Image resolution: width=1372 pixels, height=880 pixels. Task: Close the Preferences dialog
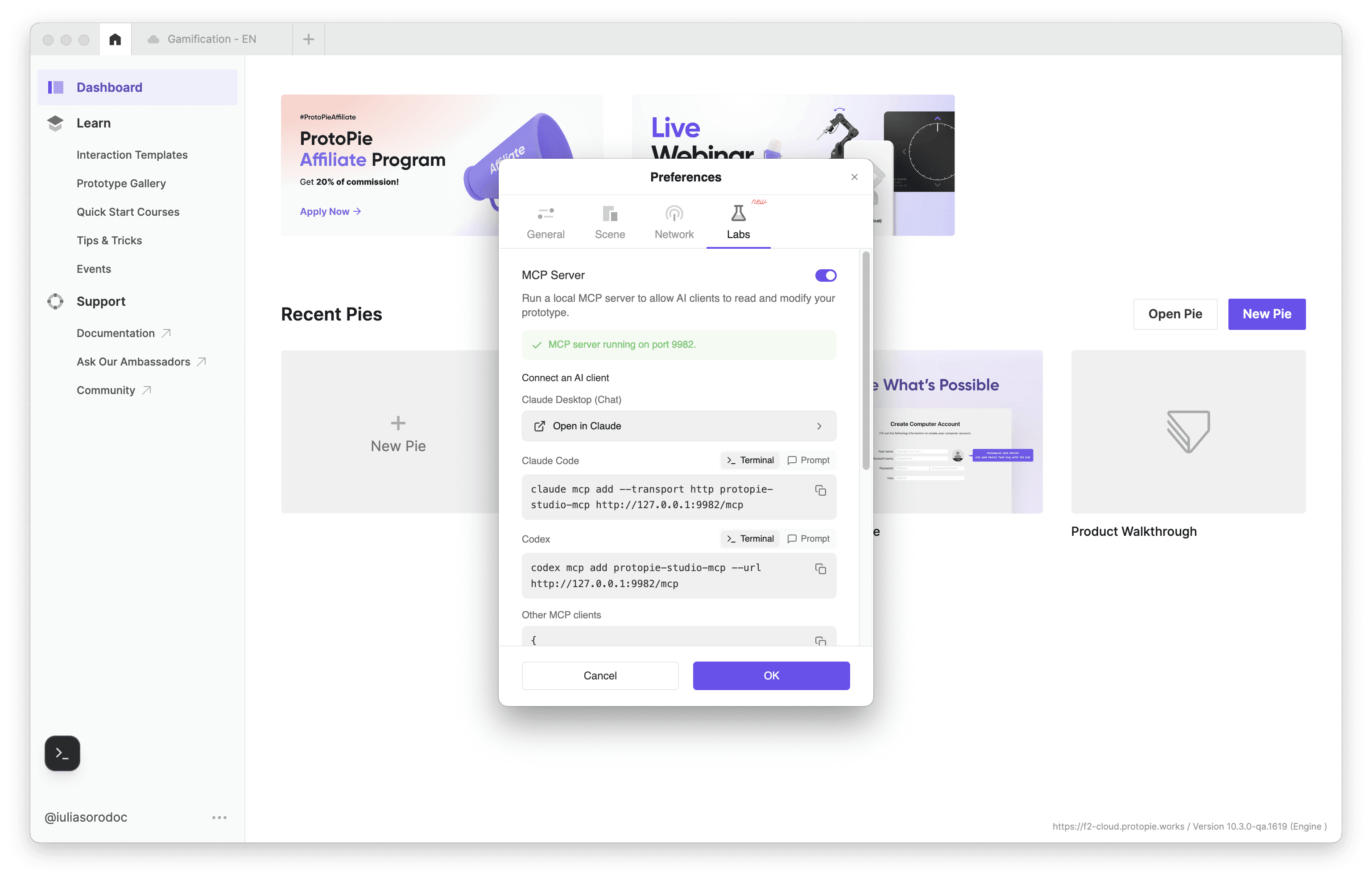point(855,177)
